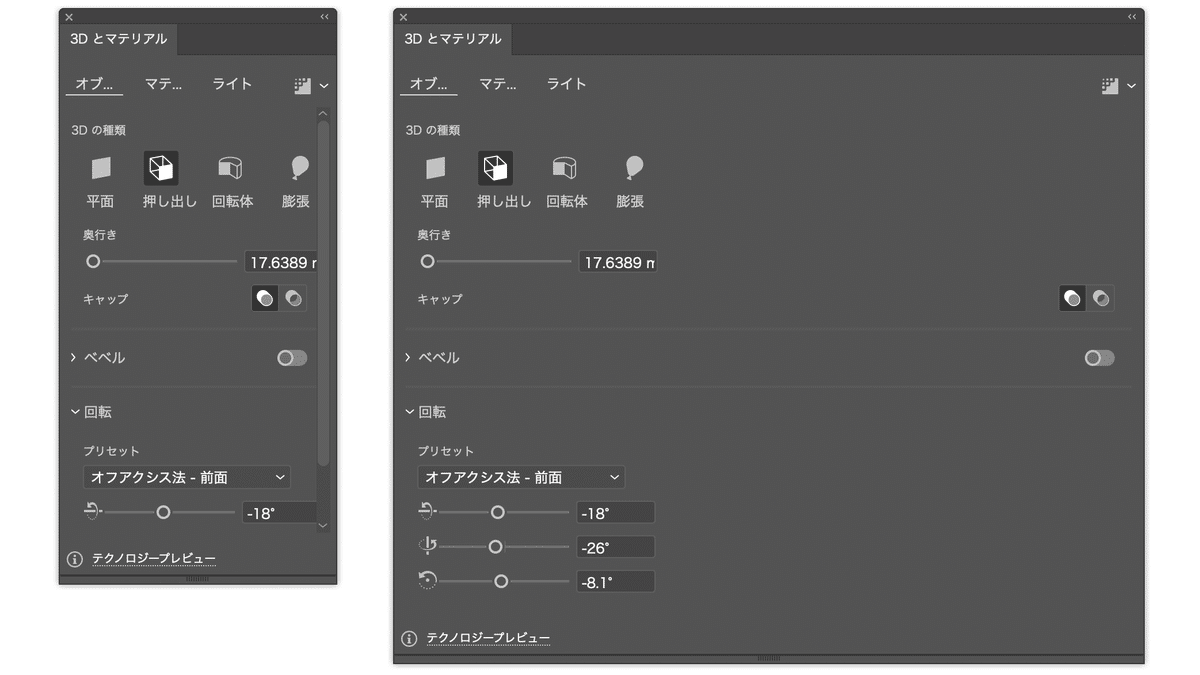The height and width of the screenshot is (675, 1200).
Task: Toggle ベベル switch in left panel
Action: tap(292, 358)
